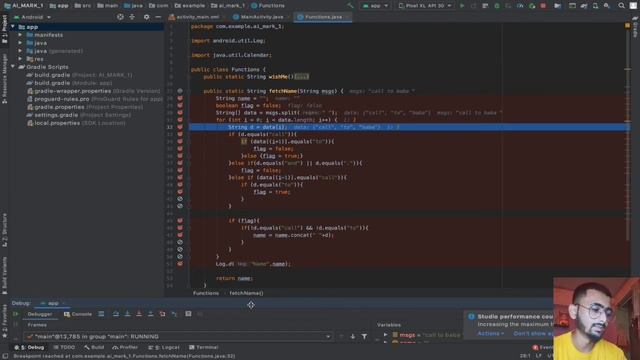The height and width of the screenshot is (360, 640).
Task: Click the Actions link in notification
Action: (x=491, y=333)
